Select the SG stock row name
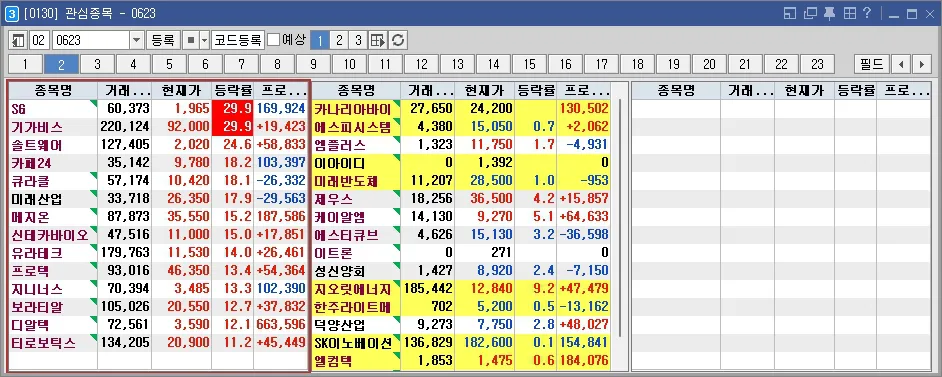 [x=20, y=109]
